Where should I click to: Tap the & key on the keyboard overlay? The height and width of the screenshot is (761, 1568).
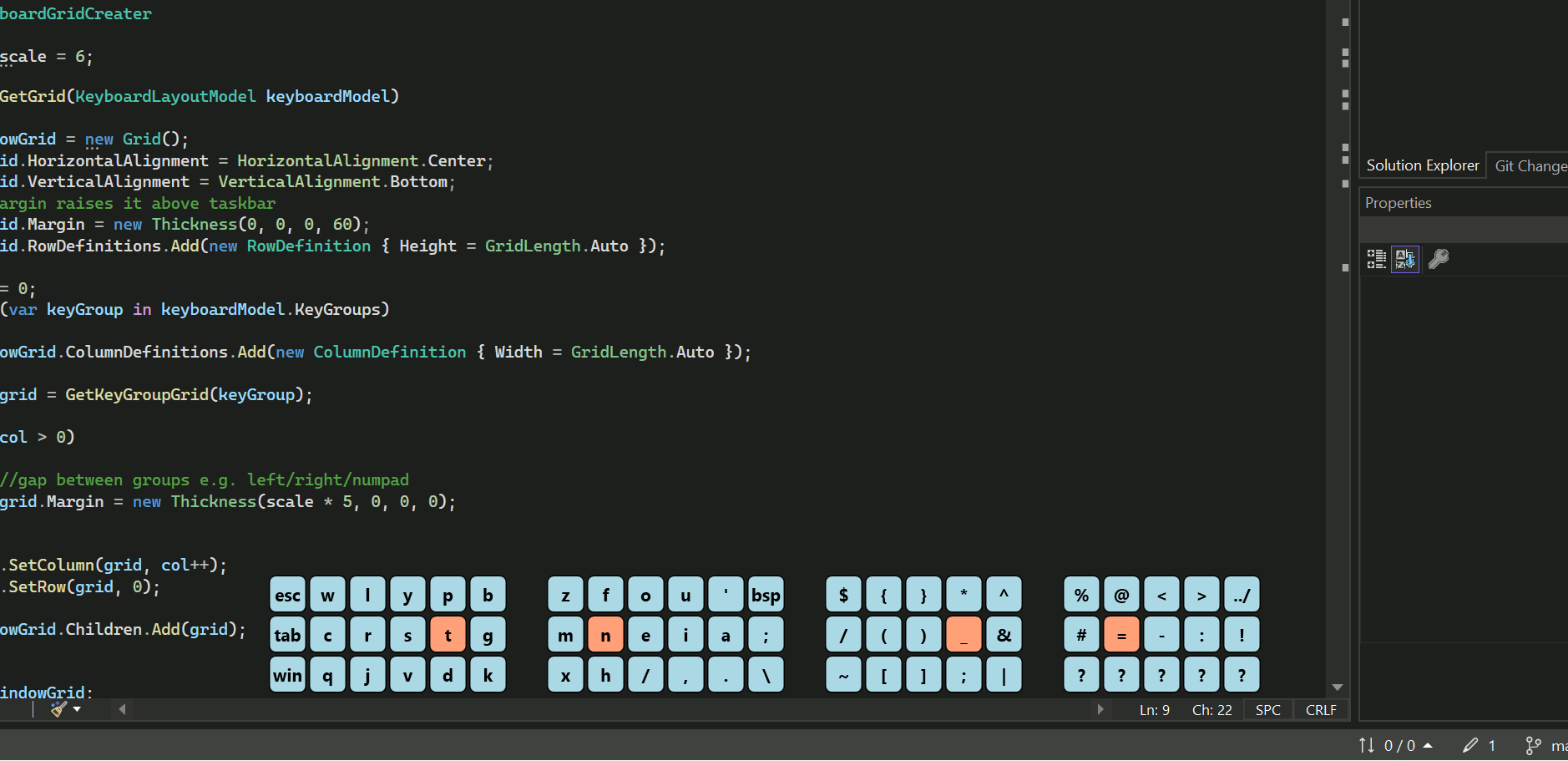(x=1004, y=635)
